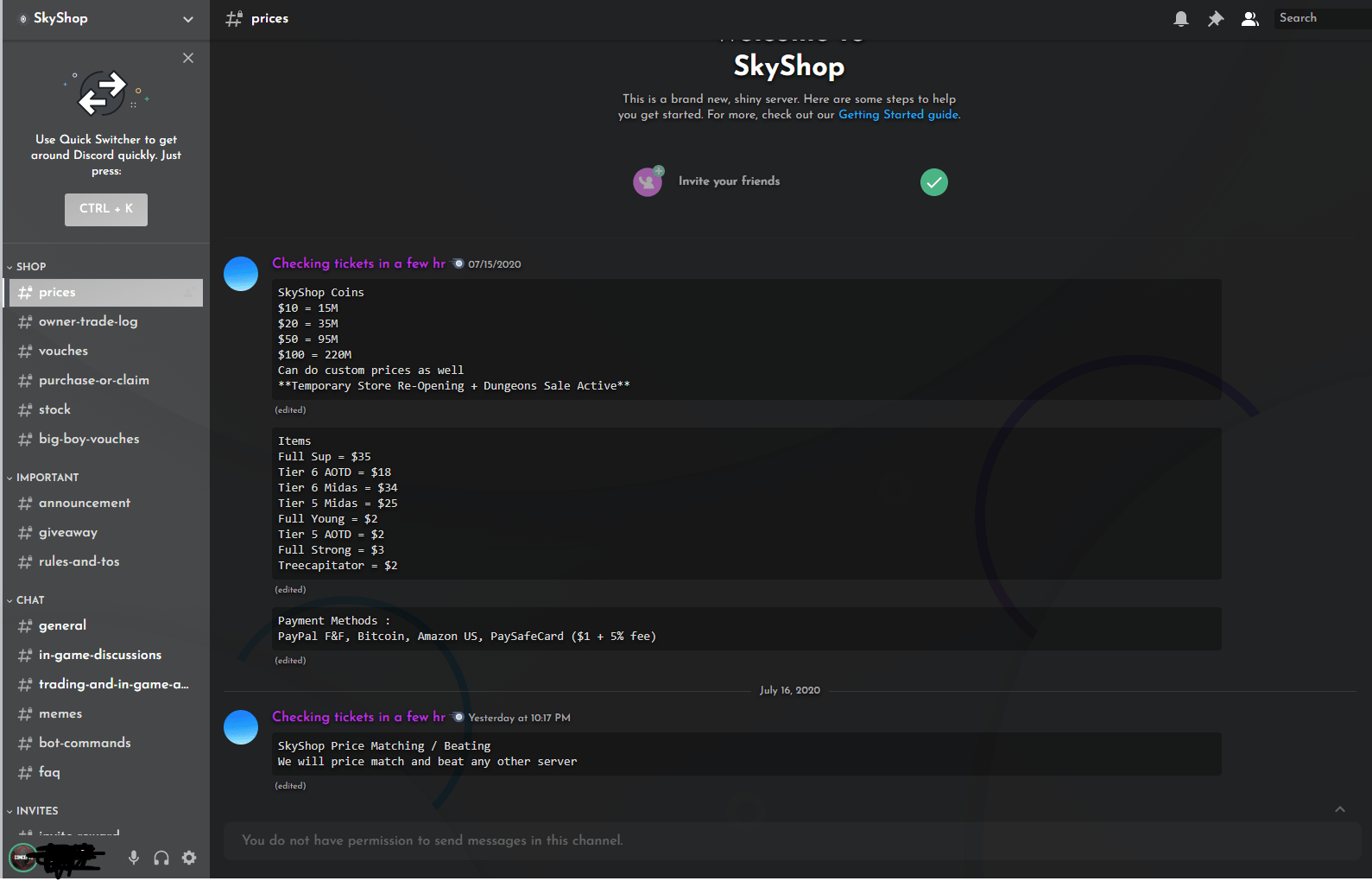Mute the microphone icon

(x=134, y=858)
